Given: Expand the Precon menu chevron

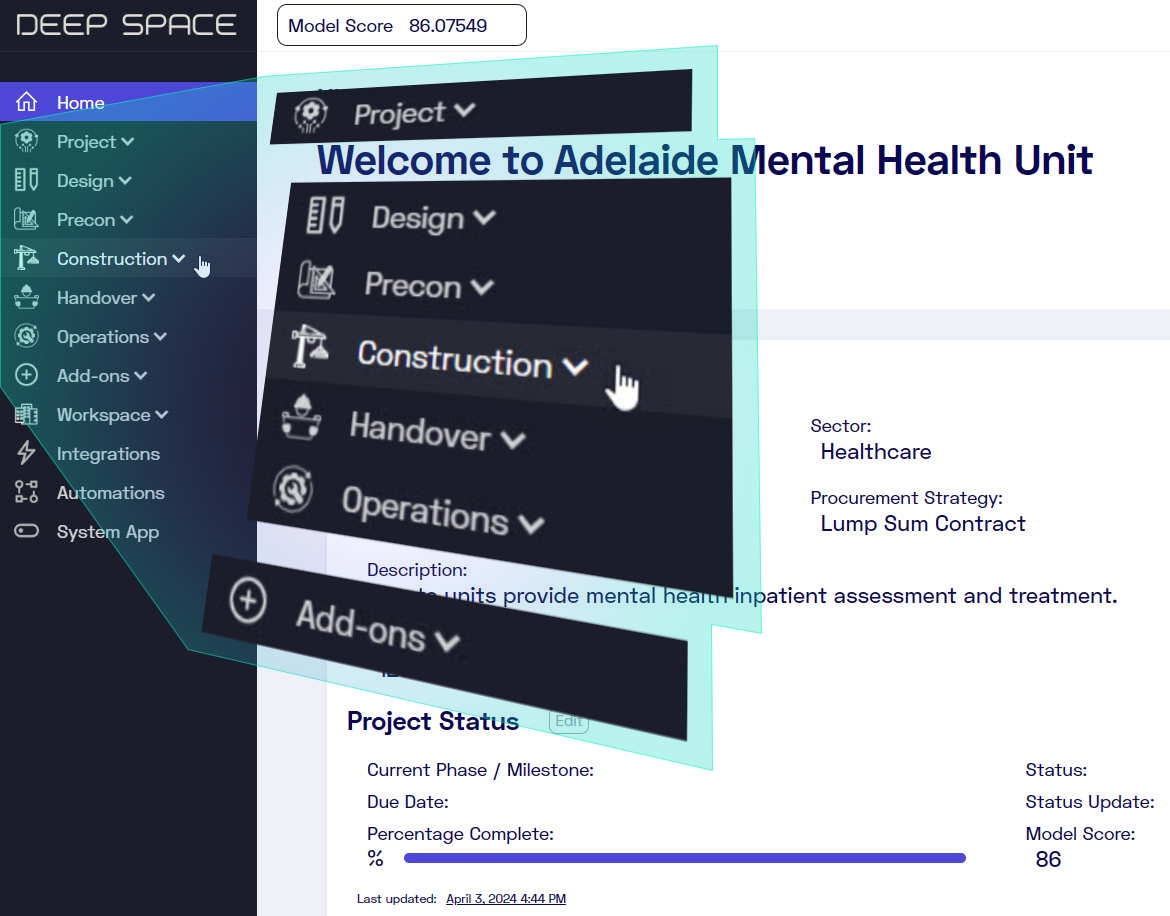Looking at the screenshot, I should 127,220.
